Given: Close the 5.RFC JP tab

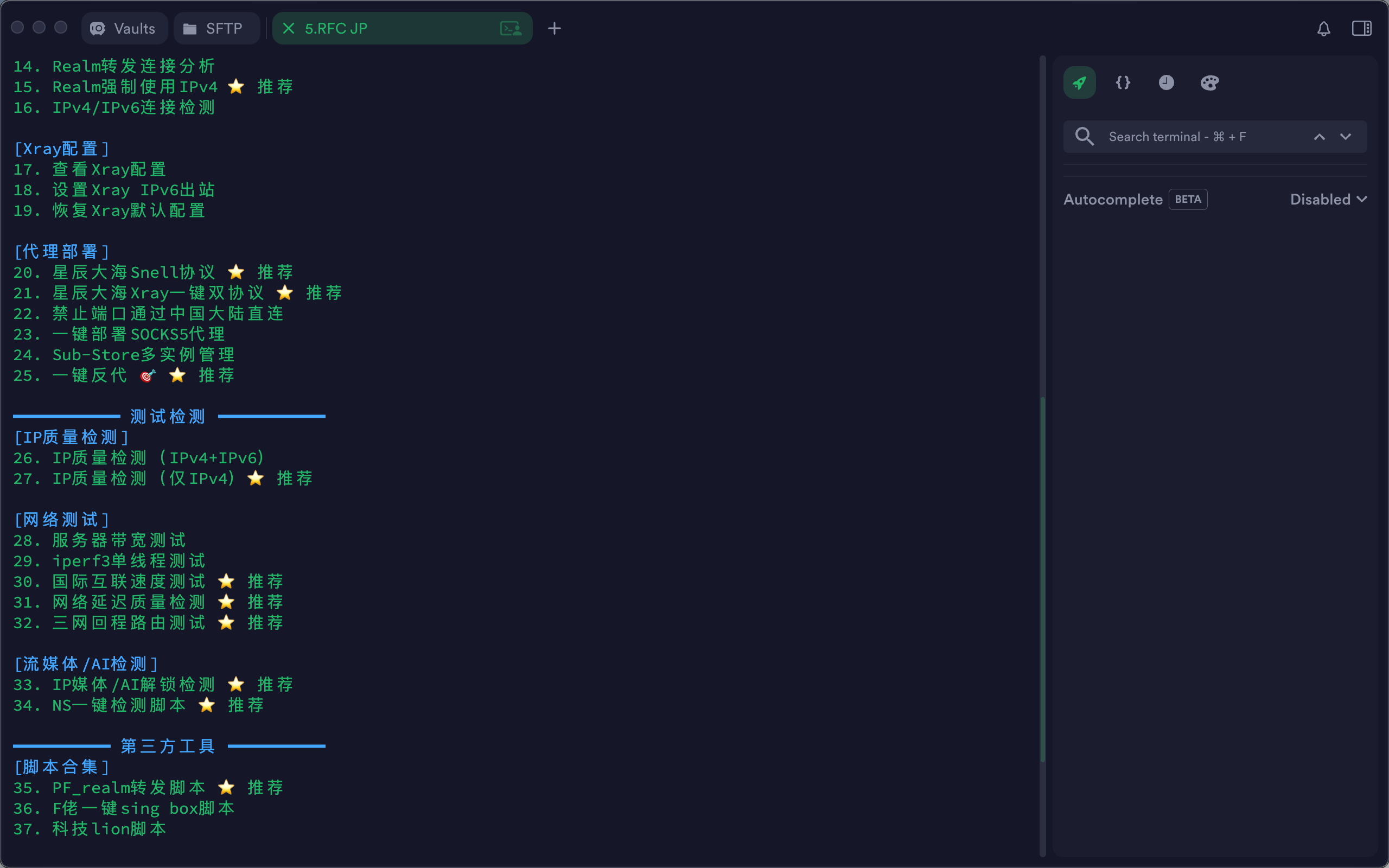Looking at the screenshot, I should [x=289, y=29].
